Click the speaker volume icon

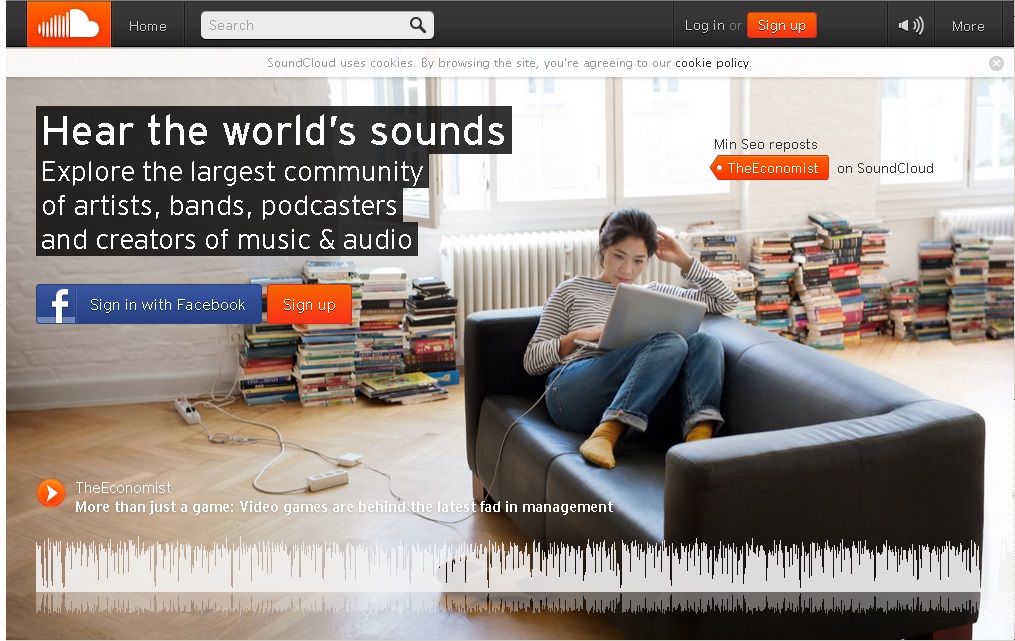coord(911,23)
